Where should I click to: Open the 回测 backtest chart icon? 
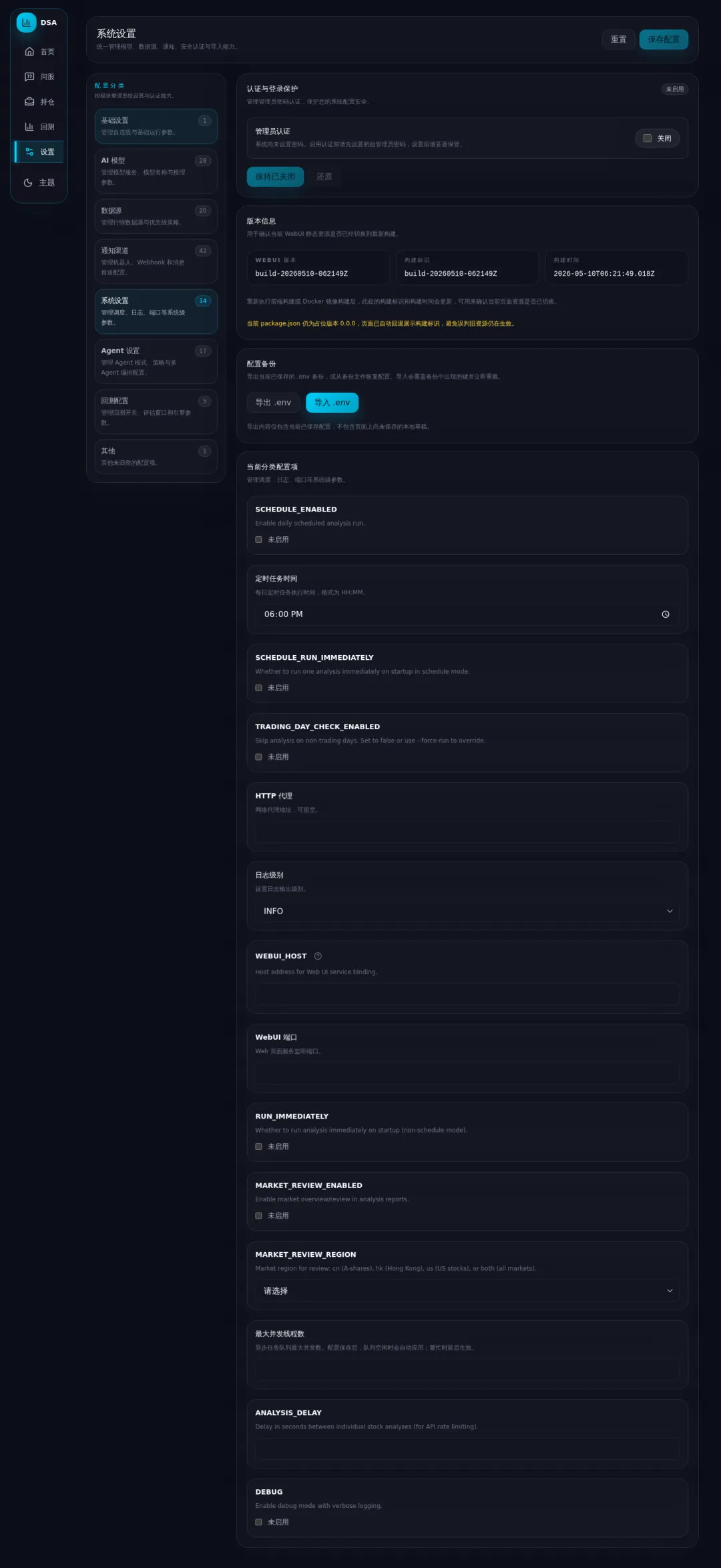coord(29,127)
